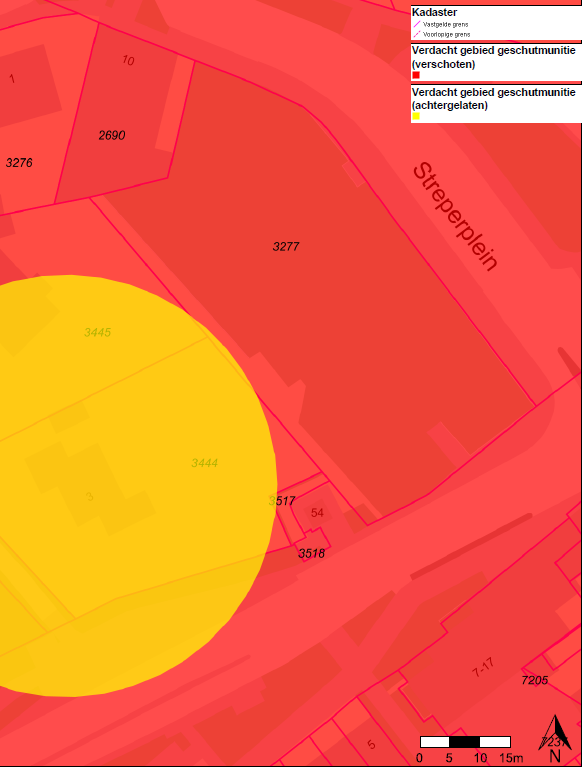Click parcel label 2690

point(112,135)
